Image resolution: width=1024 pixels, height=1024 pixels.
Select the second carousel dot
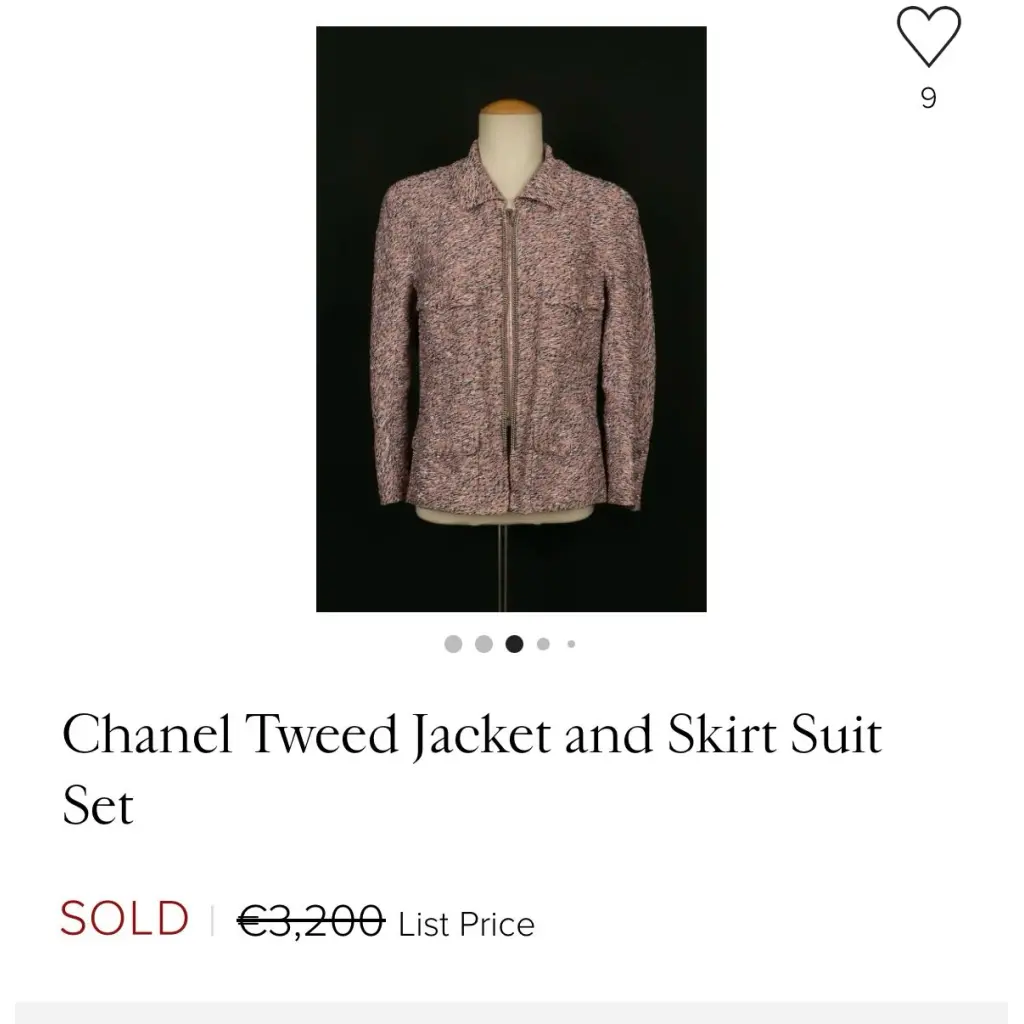point(484,644)
